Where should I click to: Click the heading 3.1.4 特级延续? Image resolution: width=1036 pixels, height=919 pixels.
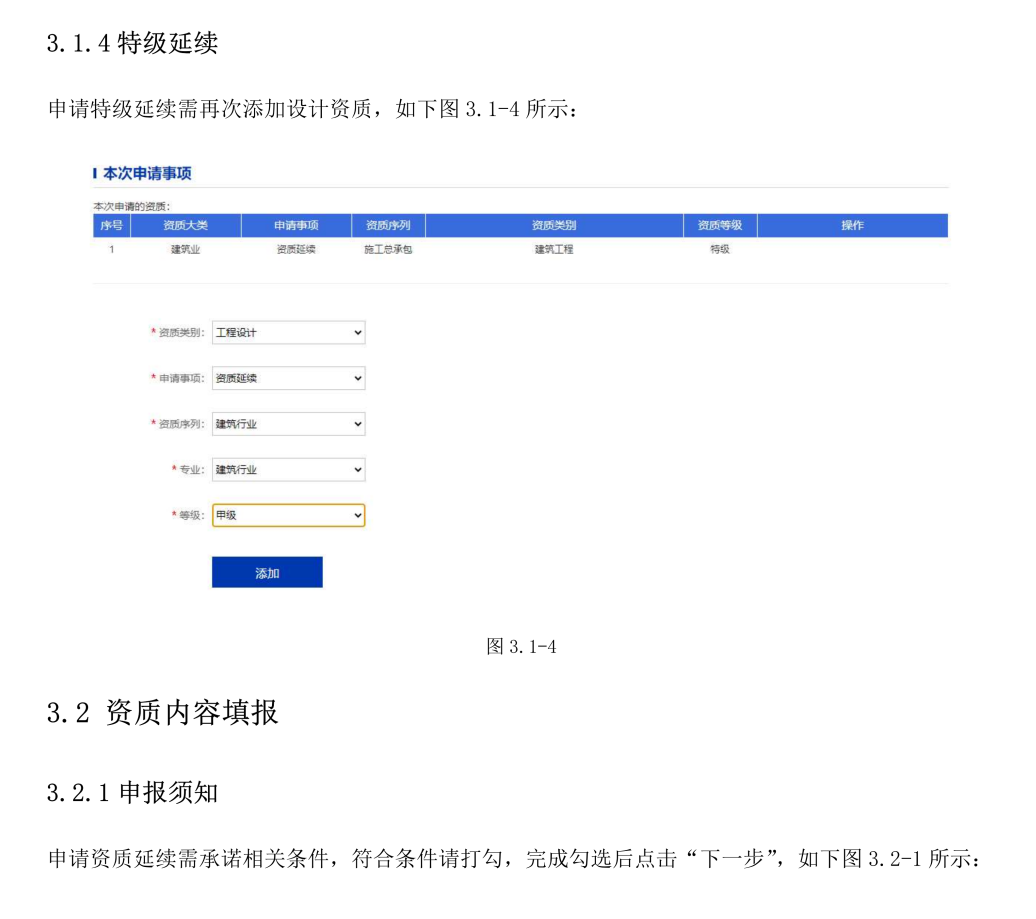[x=132, y=45]
